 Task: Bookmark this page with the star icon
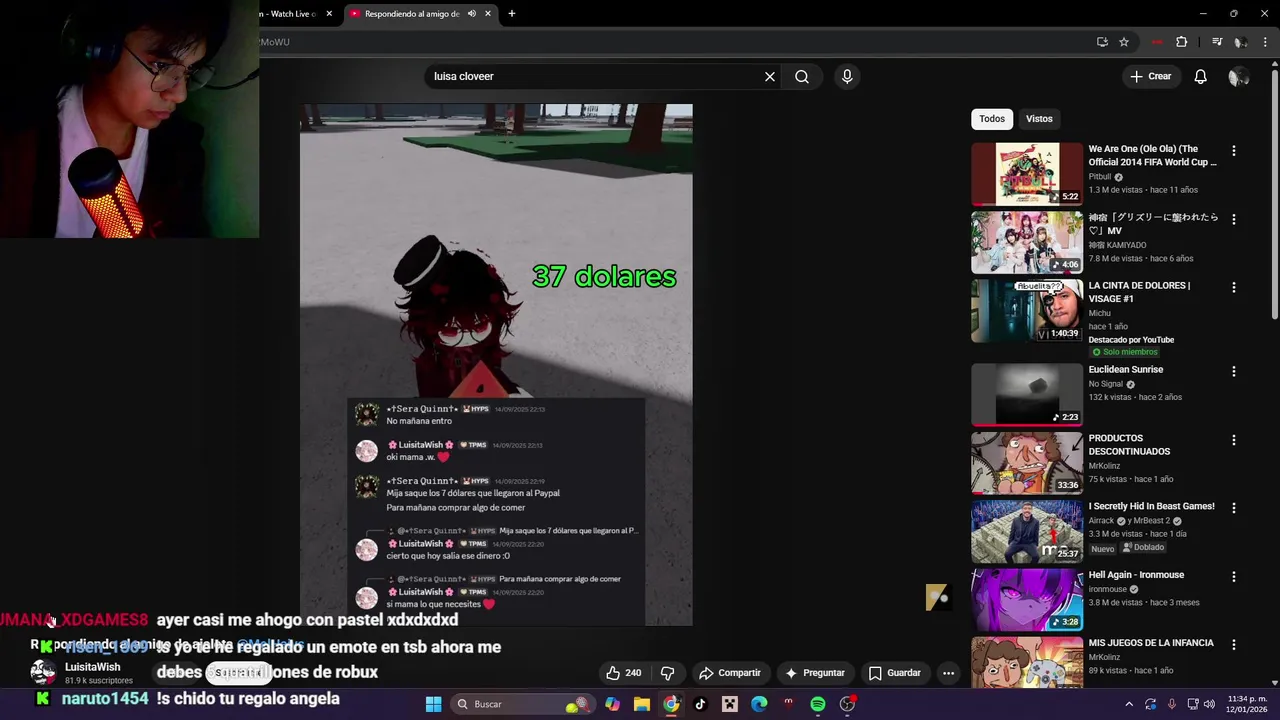[1124, 42]
